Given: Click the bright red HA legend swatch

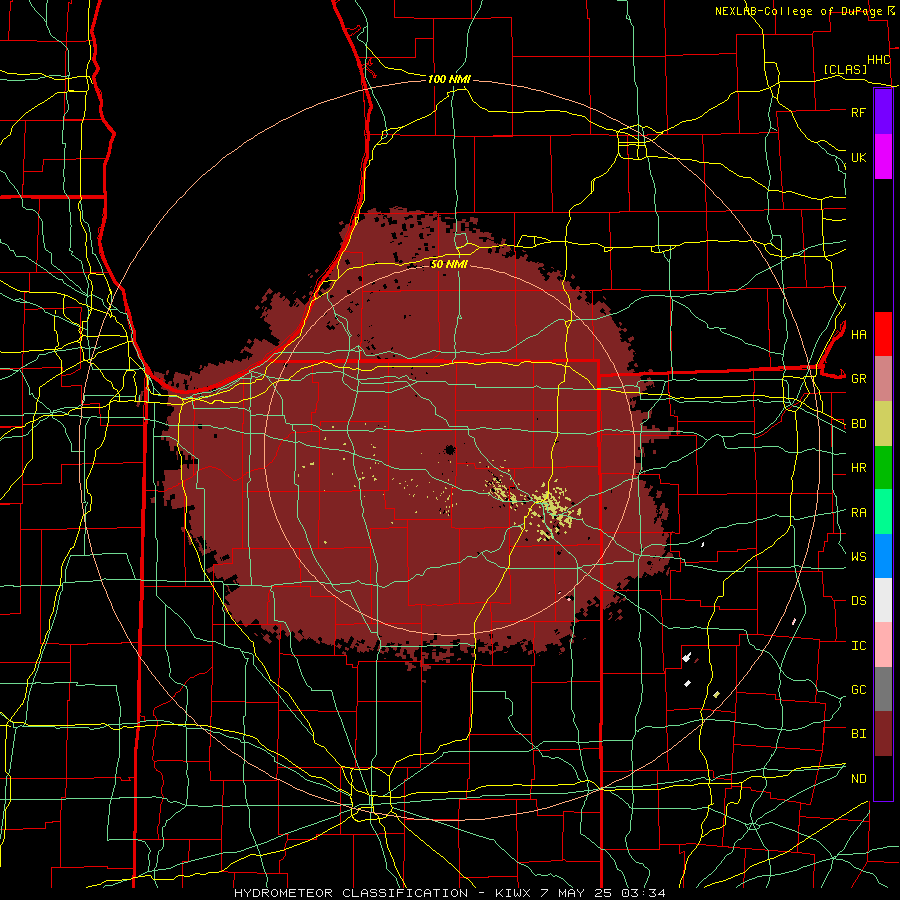Looking at the screenshot, I should [x=883, y=334].
